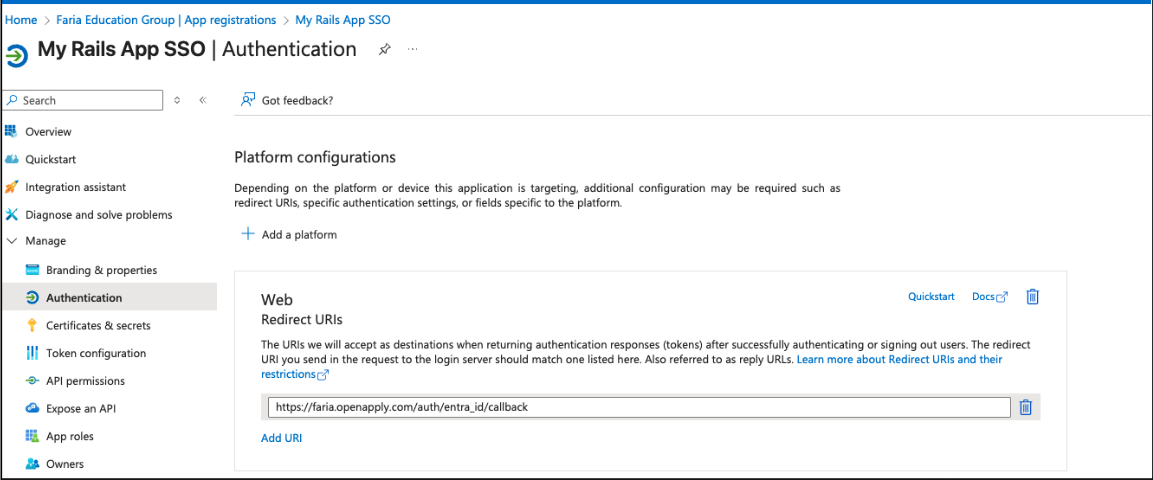Collapse the sidebar with double chevron
This screenshot has width=1153, height=480.
(x=202, y=100)
